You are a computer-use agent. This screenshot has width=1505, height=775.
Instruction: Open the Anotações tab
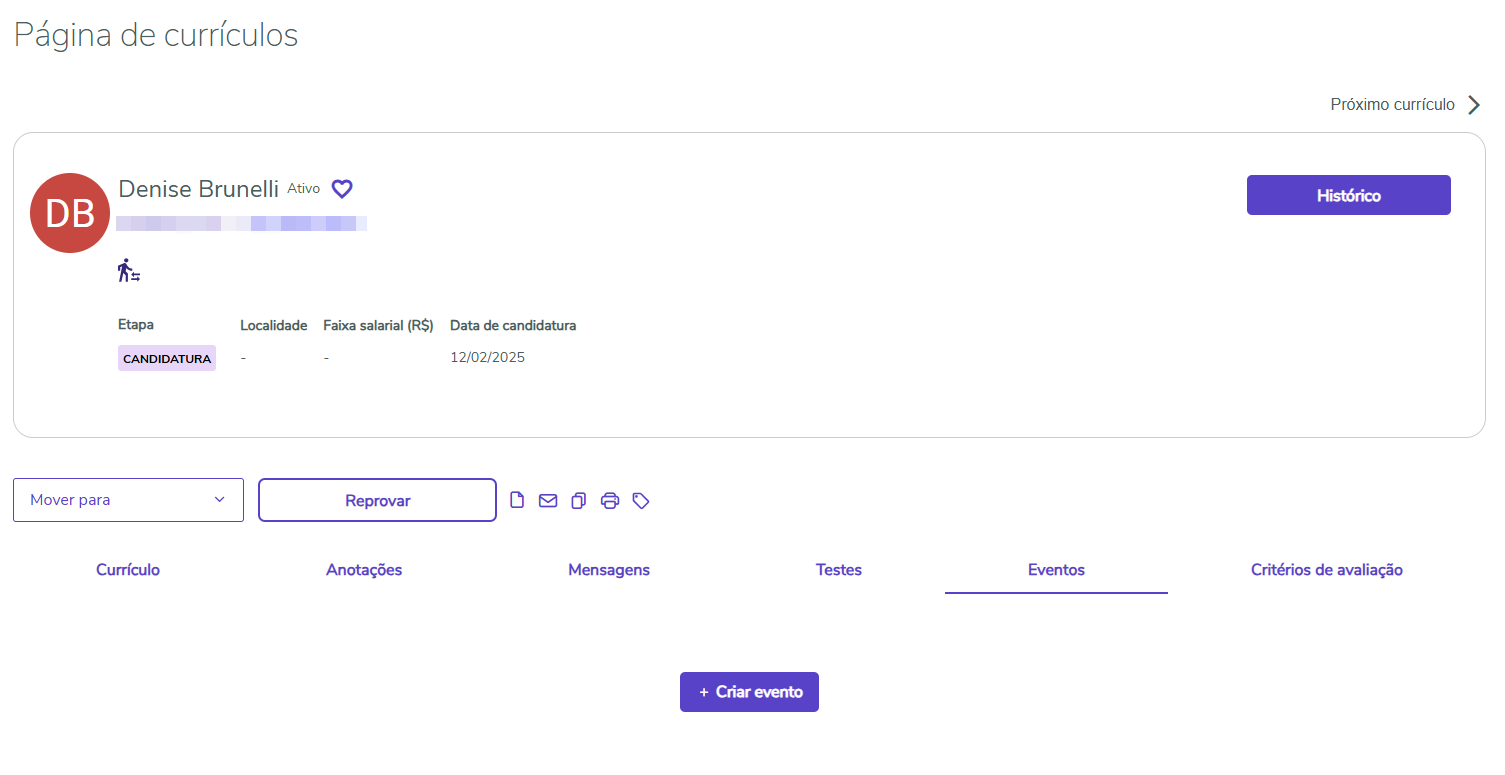pos(364,570)
